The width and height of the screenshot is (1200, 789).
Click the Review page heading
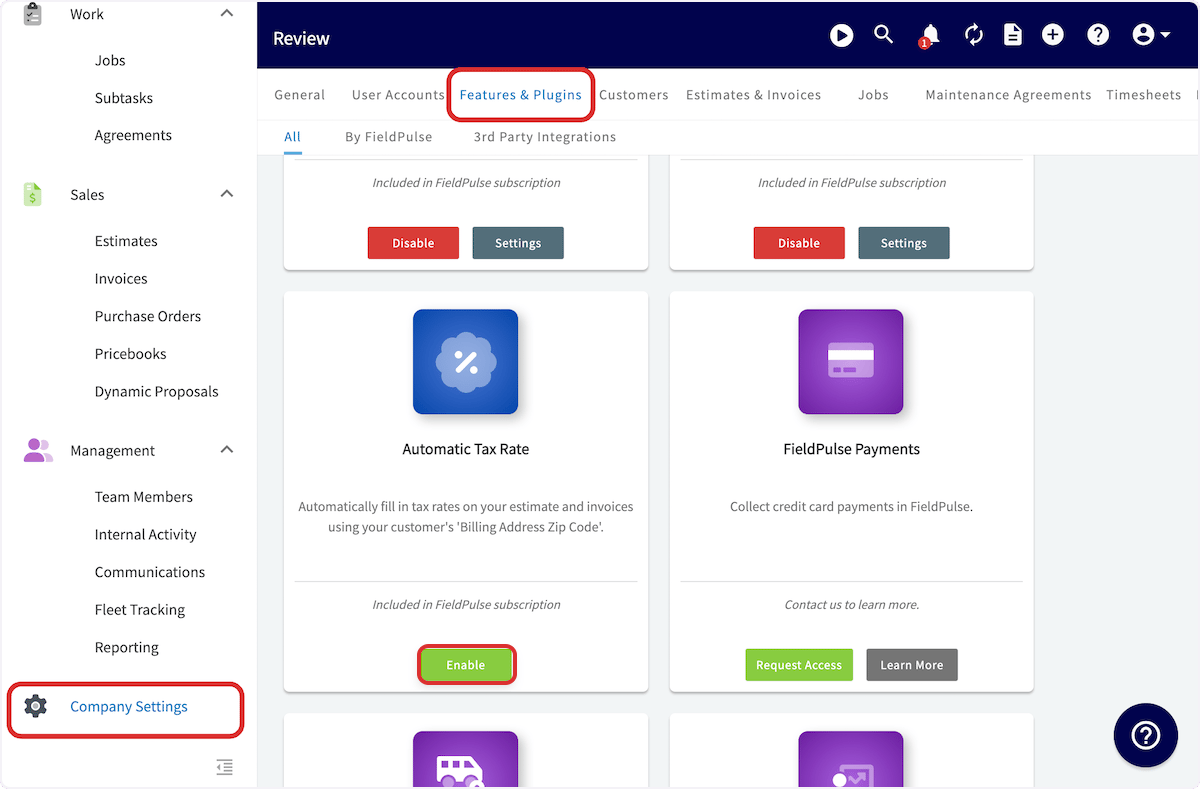(301, 38)
